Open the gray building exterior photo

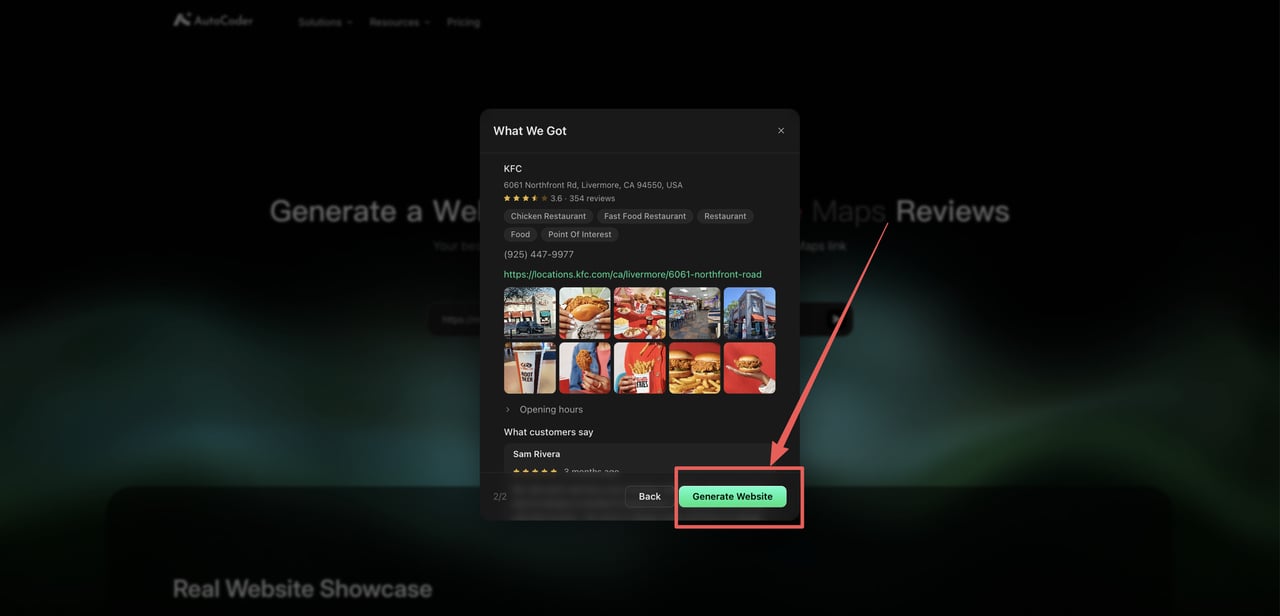(x=750, y=313)
